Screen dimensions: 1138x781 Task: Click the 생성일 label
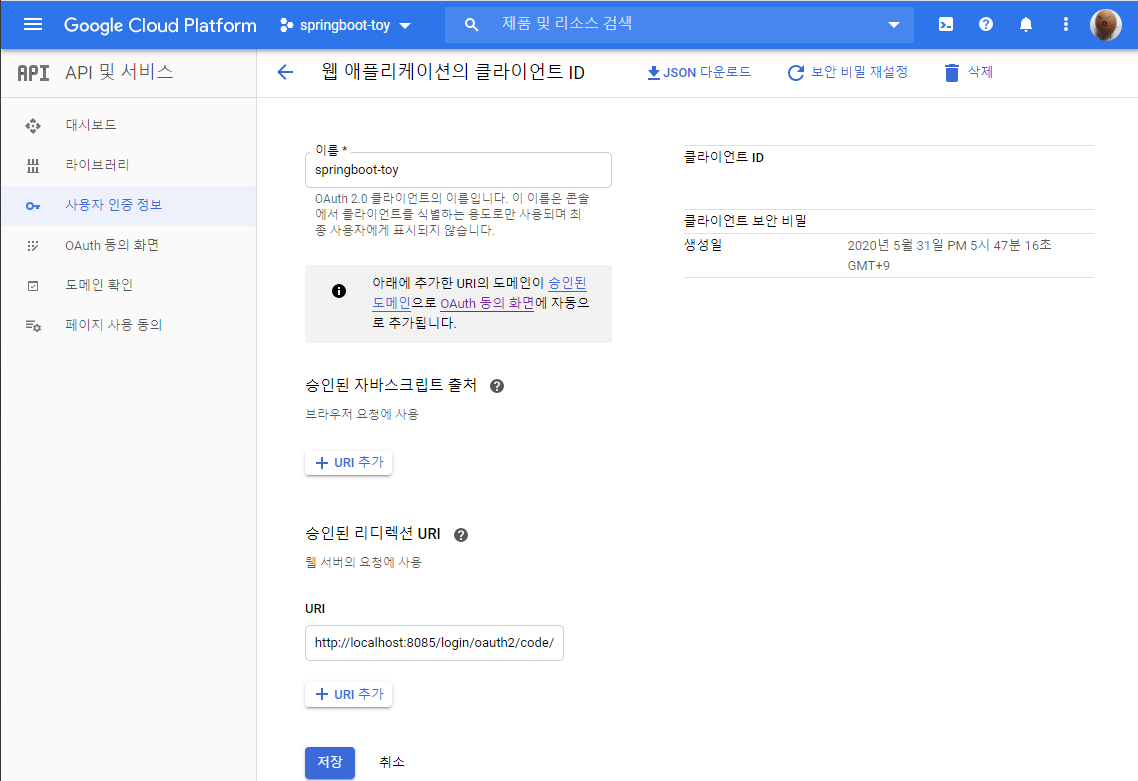703,245
